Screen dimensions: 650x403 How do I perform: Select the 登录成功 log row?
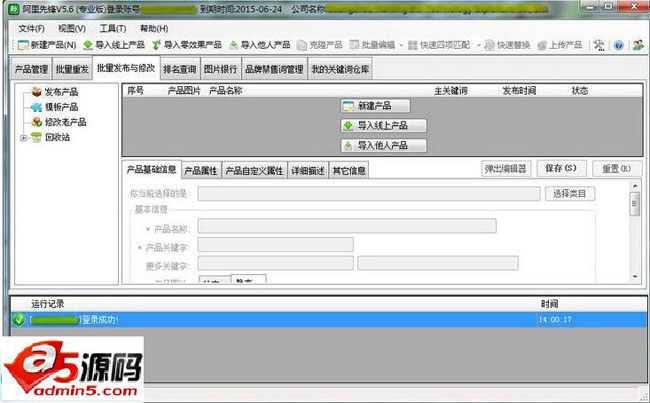329,320
